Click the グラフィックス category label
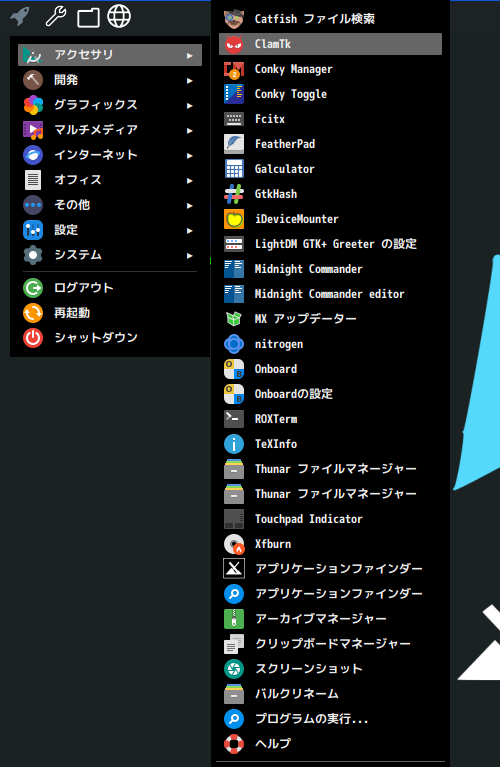Viewport: 500px width, 767px height. (x=96, y=105)
